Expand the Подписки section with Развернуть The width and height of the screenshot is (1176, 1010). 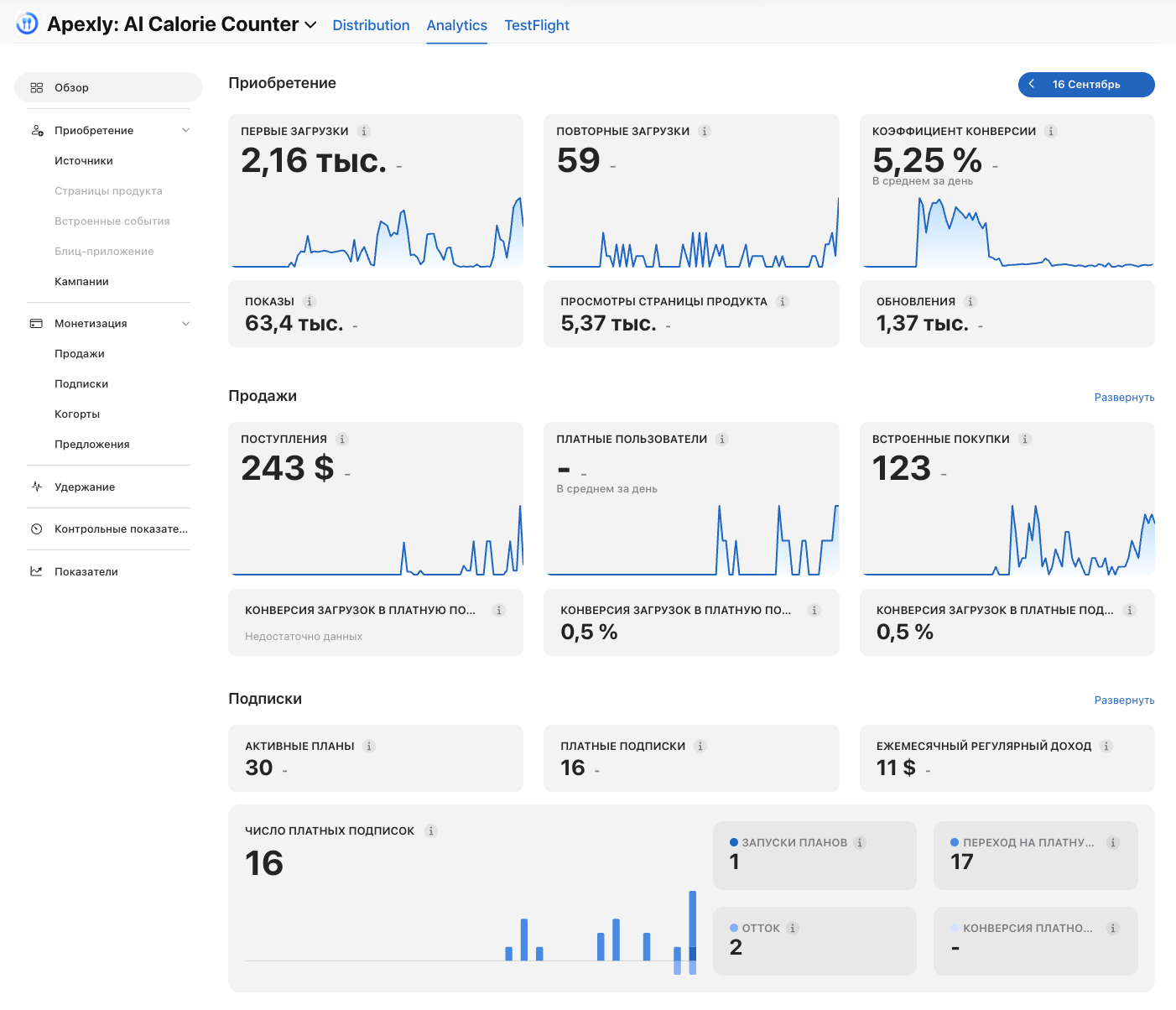[1124, 700]
